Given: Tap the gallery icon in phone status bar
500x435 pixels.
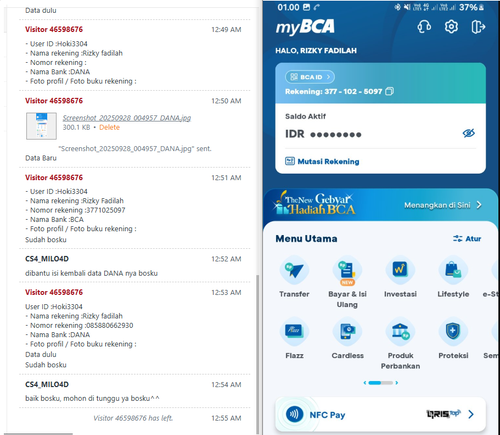Looking at the screenshot, I should [306, 7].
